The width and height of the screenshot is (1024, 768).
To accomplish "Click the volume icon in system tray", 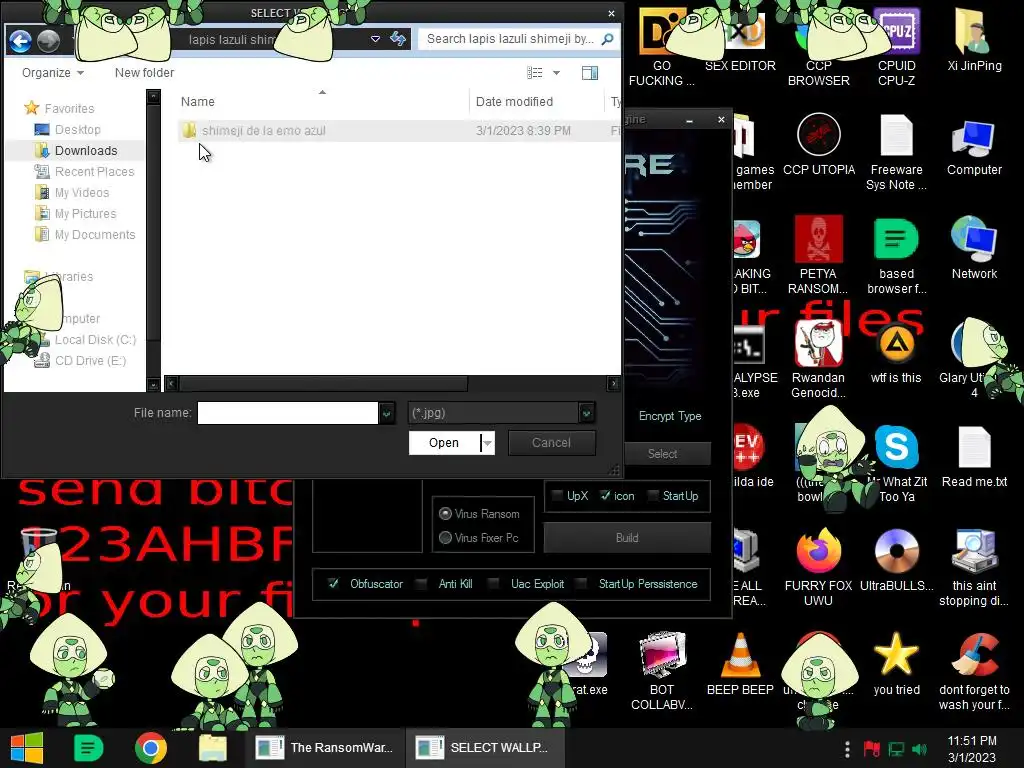I will pos(920,749).
